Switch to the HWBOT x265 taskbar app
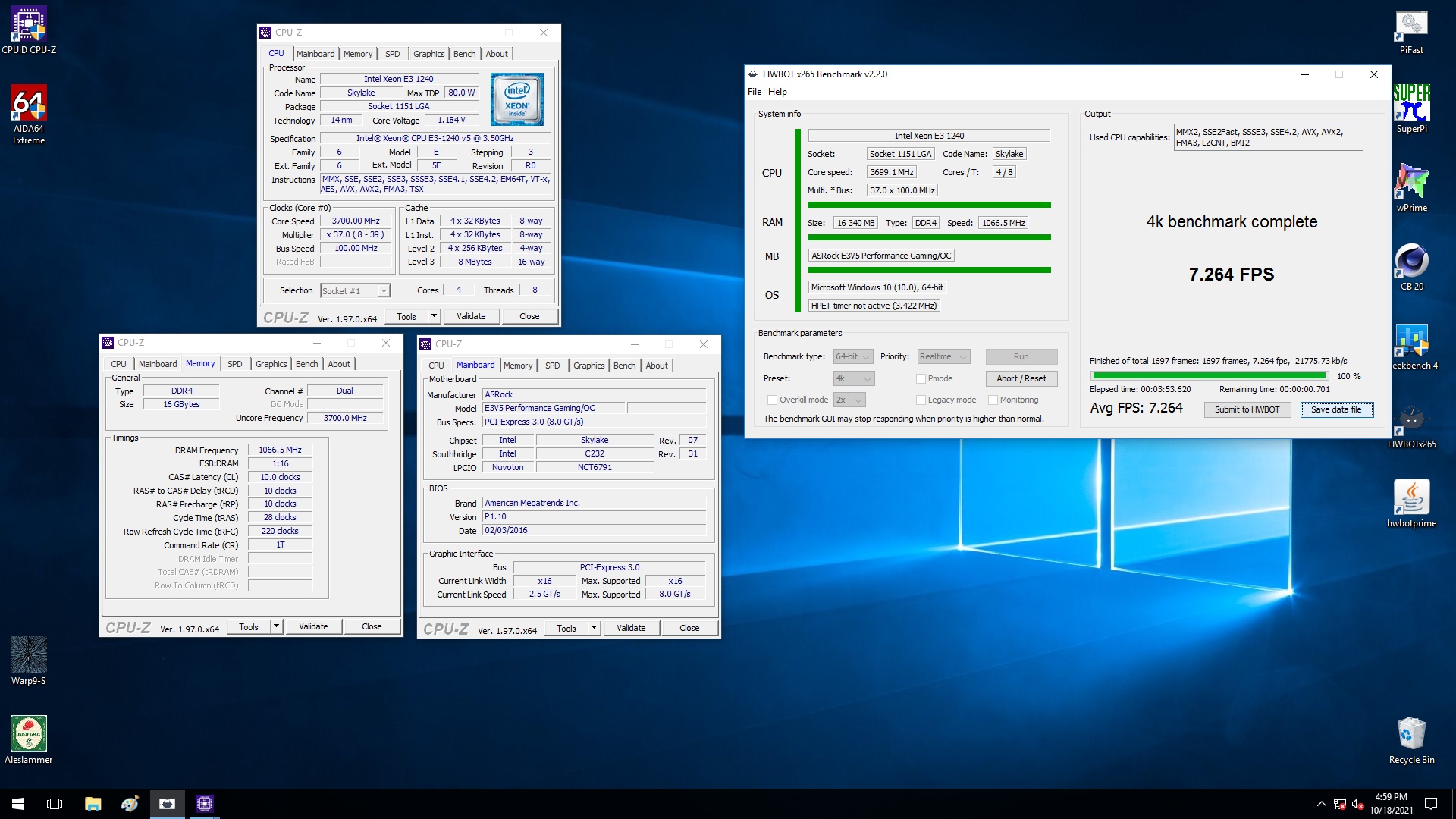The height and width of the screenshot is (819, 1456). 167,804
